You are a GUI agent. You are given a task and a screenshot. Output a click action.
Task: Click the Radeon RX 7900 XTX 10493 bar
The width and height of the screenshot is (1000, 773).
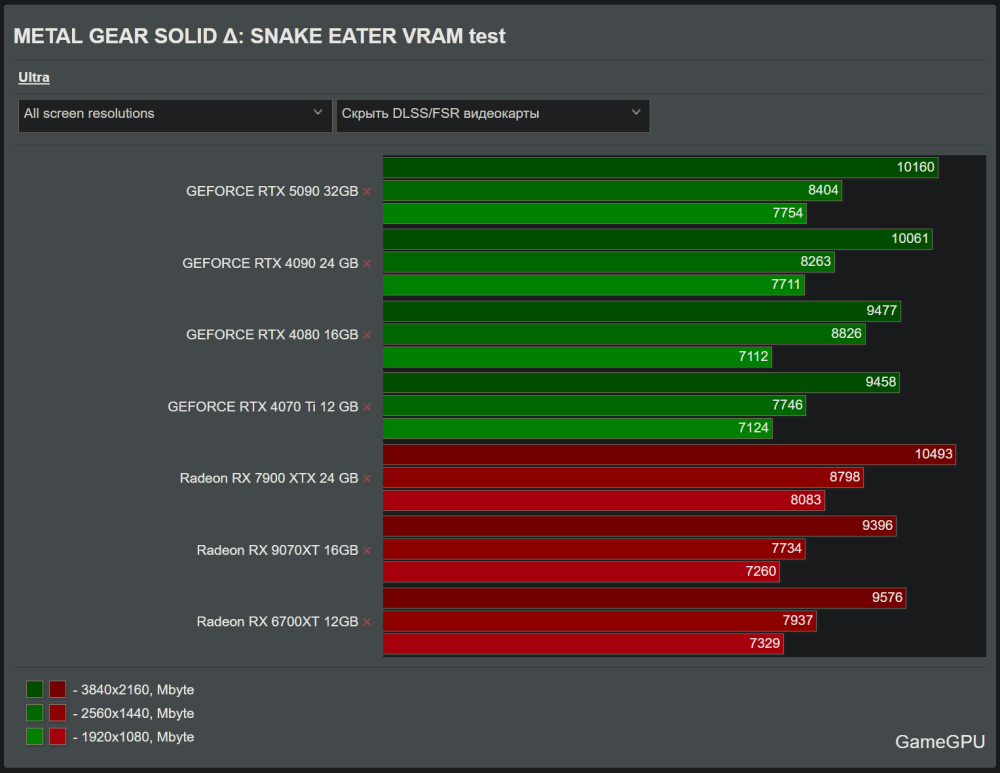click(x=669, y=455)
